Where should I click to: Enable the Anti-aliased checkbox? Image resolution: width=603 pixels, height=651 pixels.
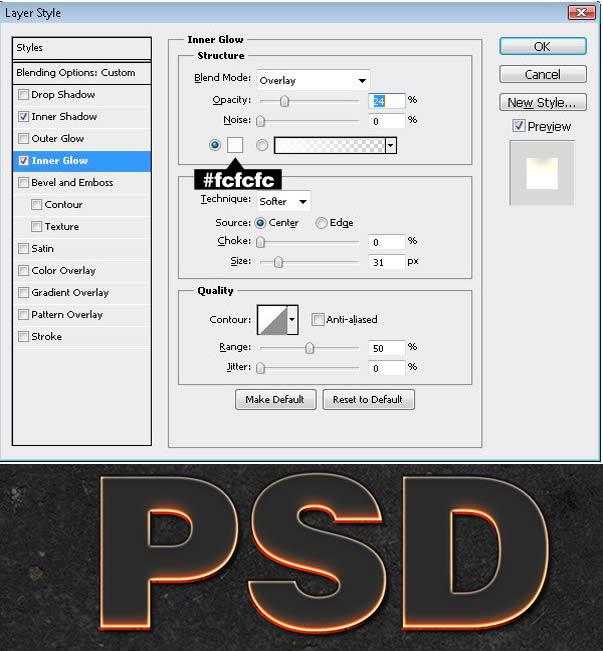[318, 320]
